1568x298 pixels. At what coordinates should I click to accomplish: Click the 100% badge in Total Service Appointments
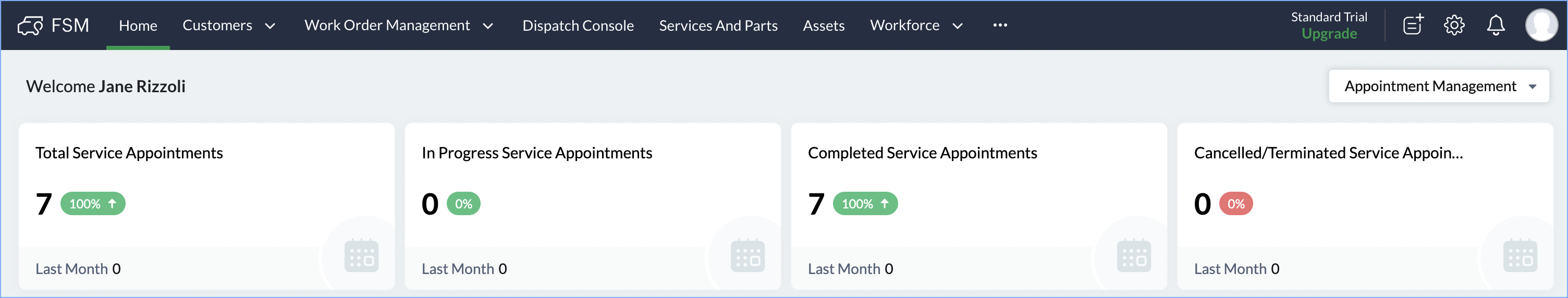(x=93, y=204)
